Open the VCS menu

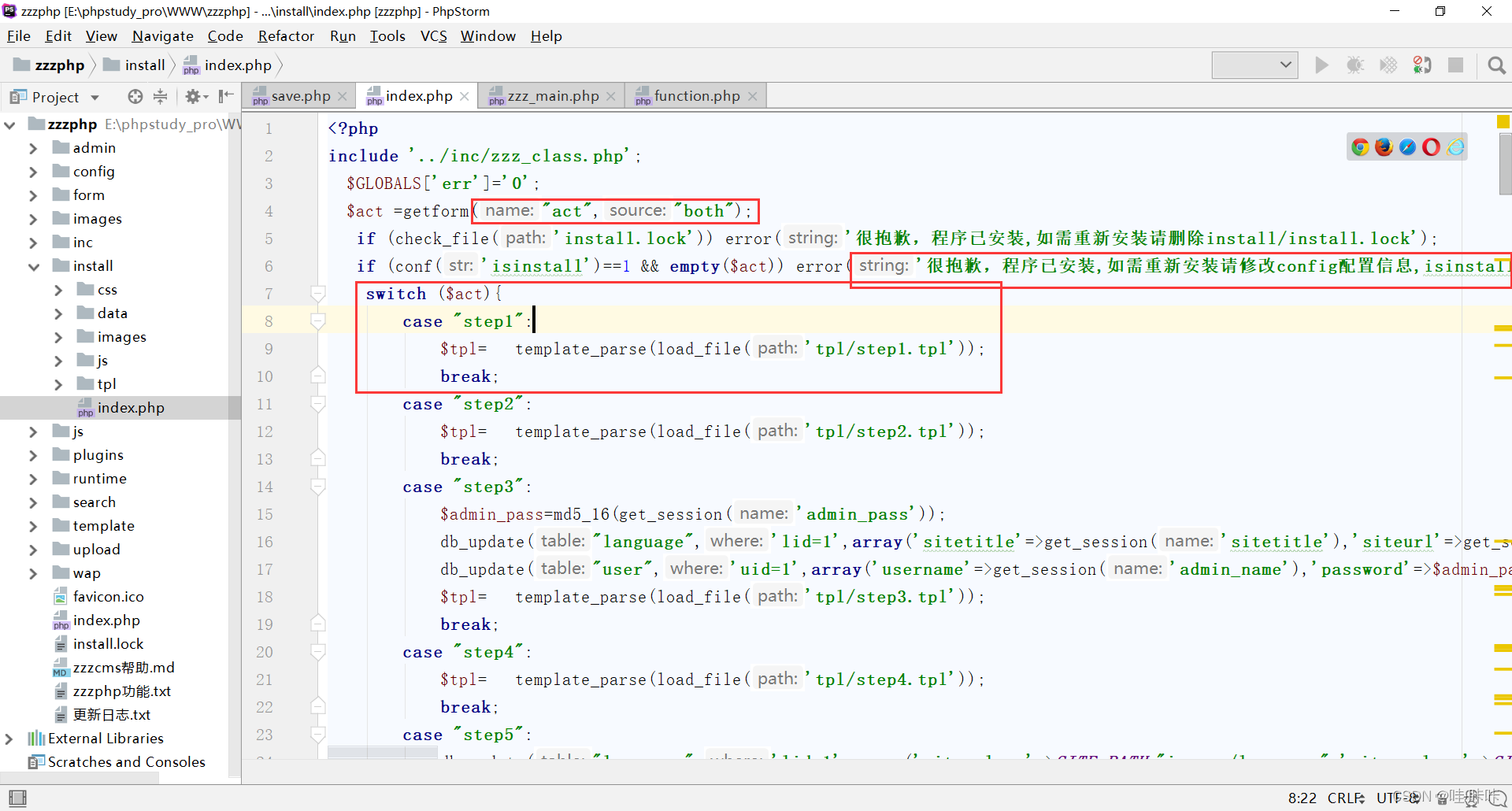(433, 36)
